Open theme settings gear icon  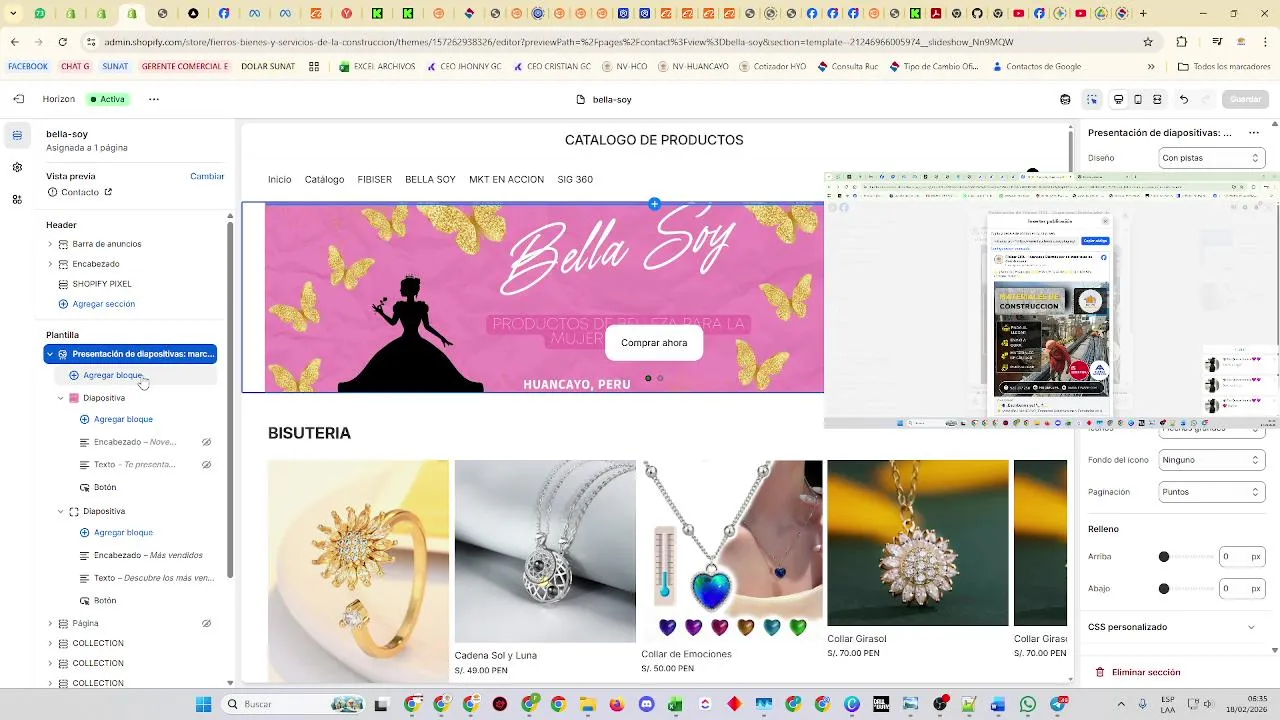17,167
